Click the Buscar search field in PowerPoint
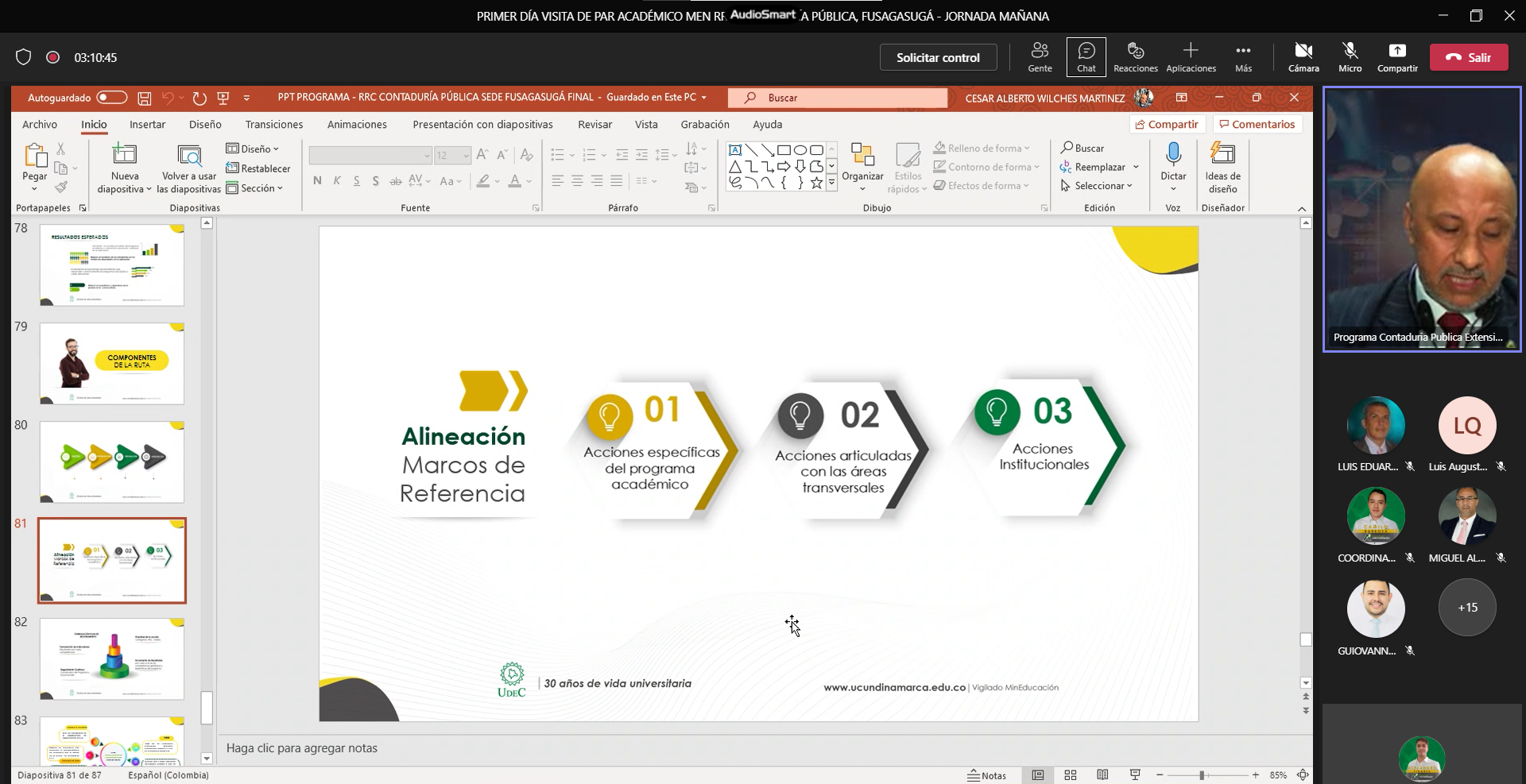The height and width of the screenshot is (784, 1526). pyautogui.click(x=839, y=98)
